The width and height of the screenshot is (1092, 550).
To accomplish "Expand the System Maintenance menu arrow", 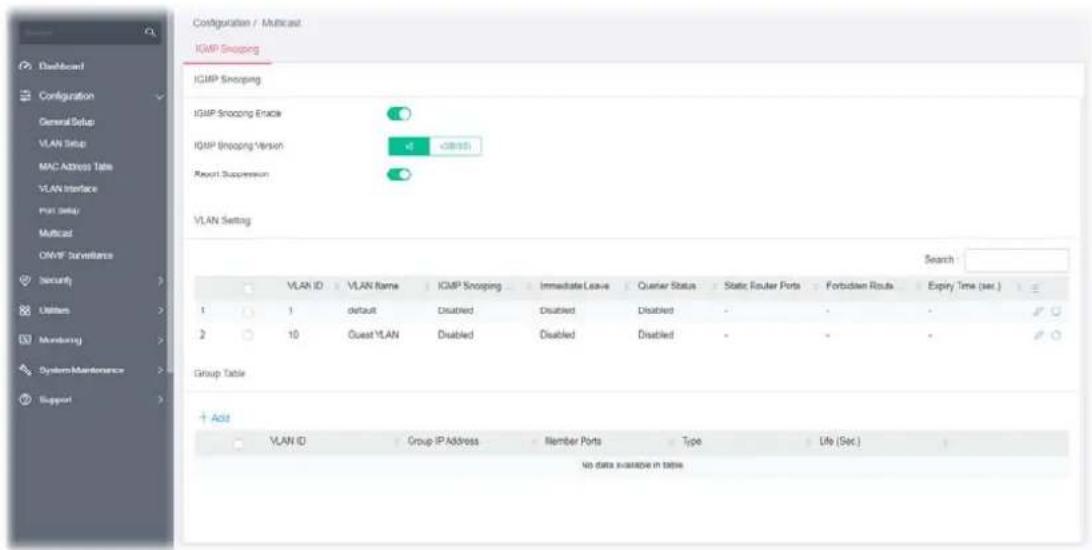I will [161, 370].
